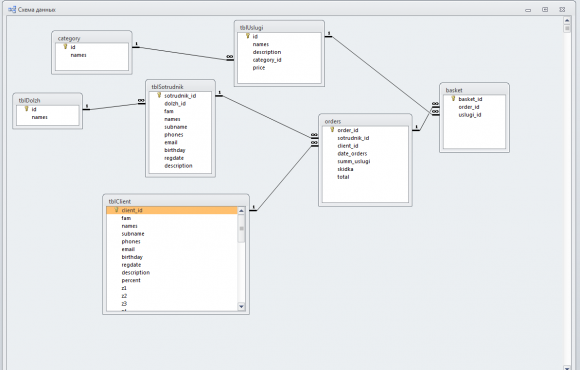Image resolution: width=580 pixels, height=370 pixels.
Task: Select the dolzh_id field in tblSotrudnik
Action: [x=175, y=104]
